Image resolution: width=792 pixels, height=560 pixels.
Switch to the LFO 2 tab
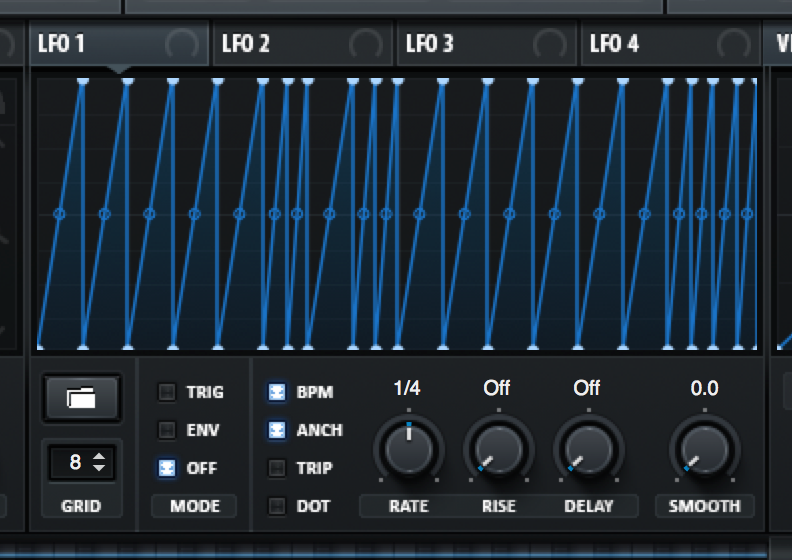tap(303, 44)
